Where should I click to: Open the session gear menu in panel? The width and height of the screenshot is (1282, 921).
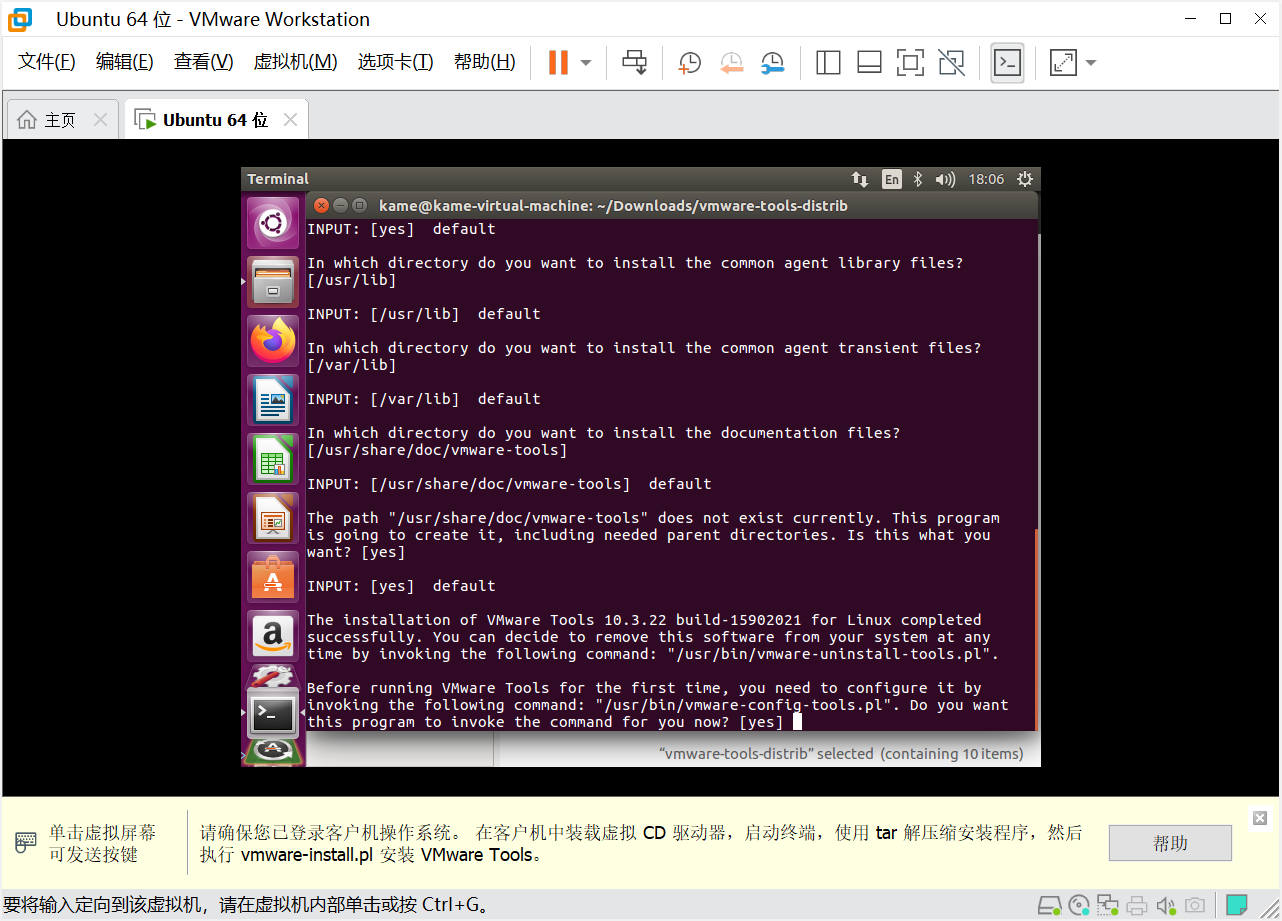point(1024,179)
